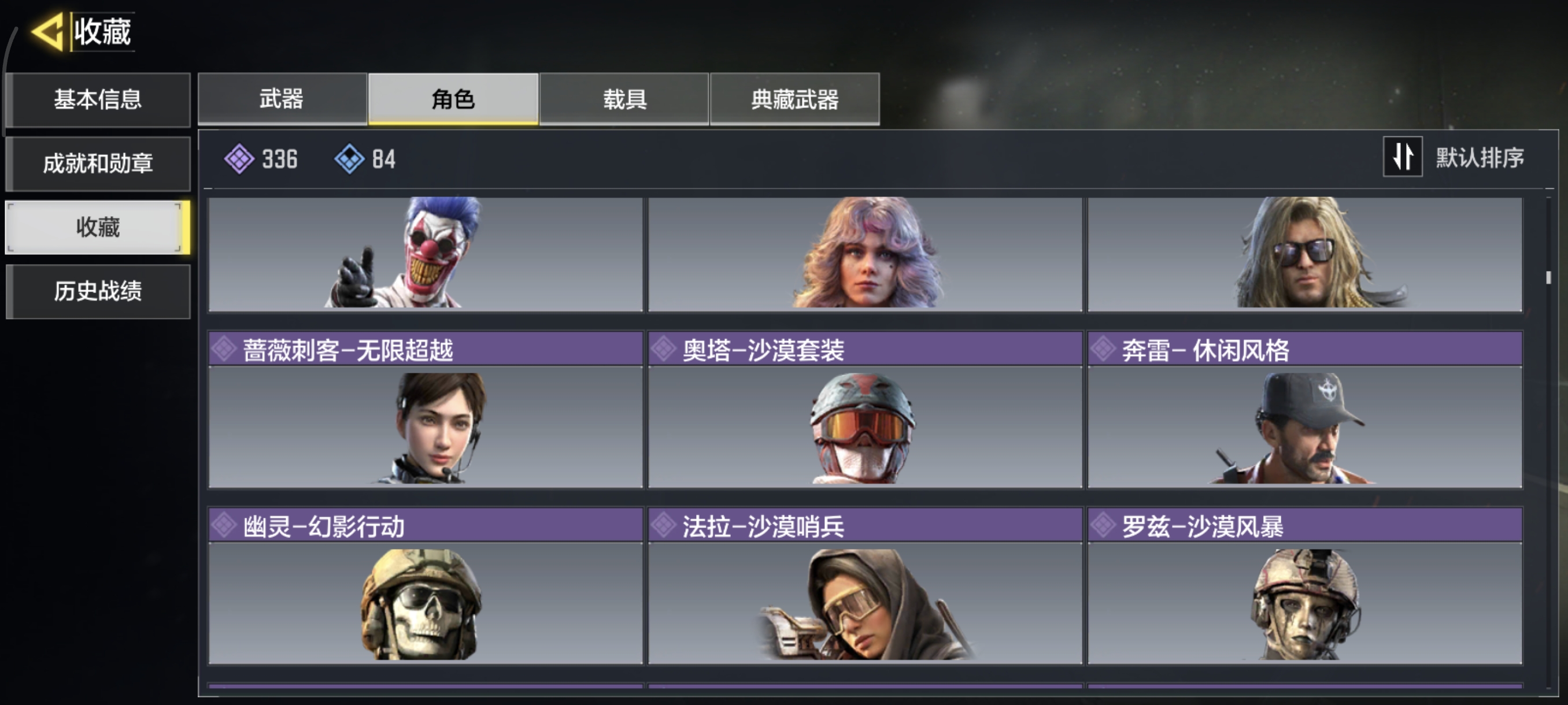Select the 奔雷-休闲风格 character card
The height and width of the screenshot is (705, 1568).
point(1304,409)
